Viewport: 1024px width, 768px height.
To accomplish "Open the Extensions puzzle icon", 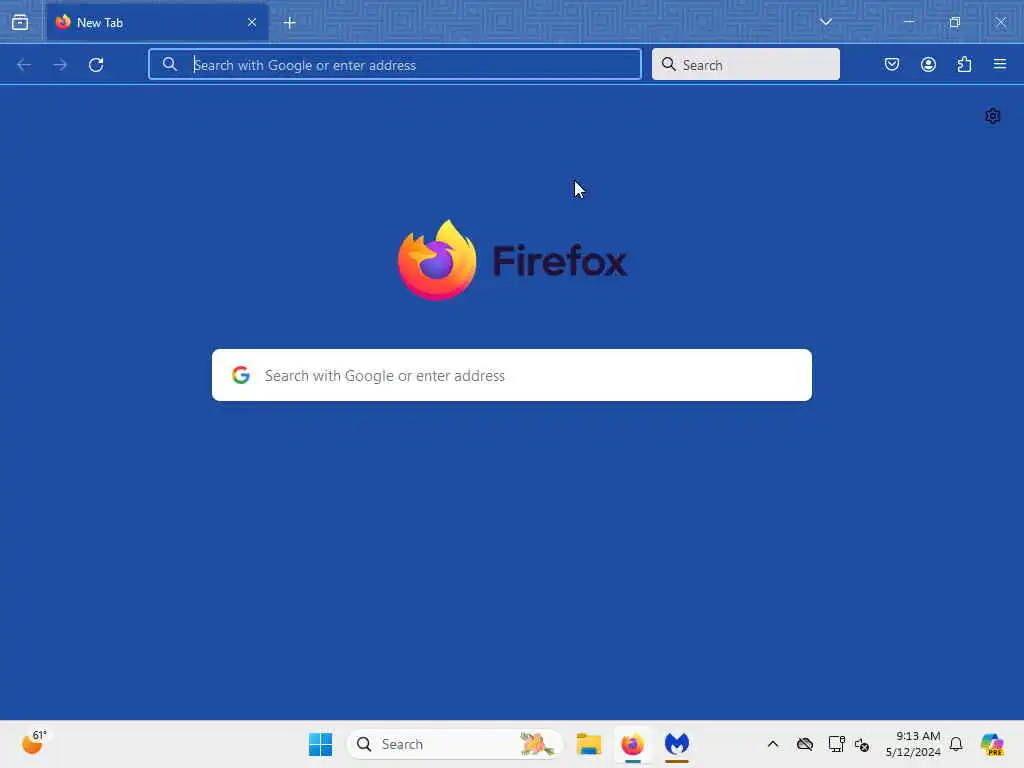I will (964, 64).
